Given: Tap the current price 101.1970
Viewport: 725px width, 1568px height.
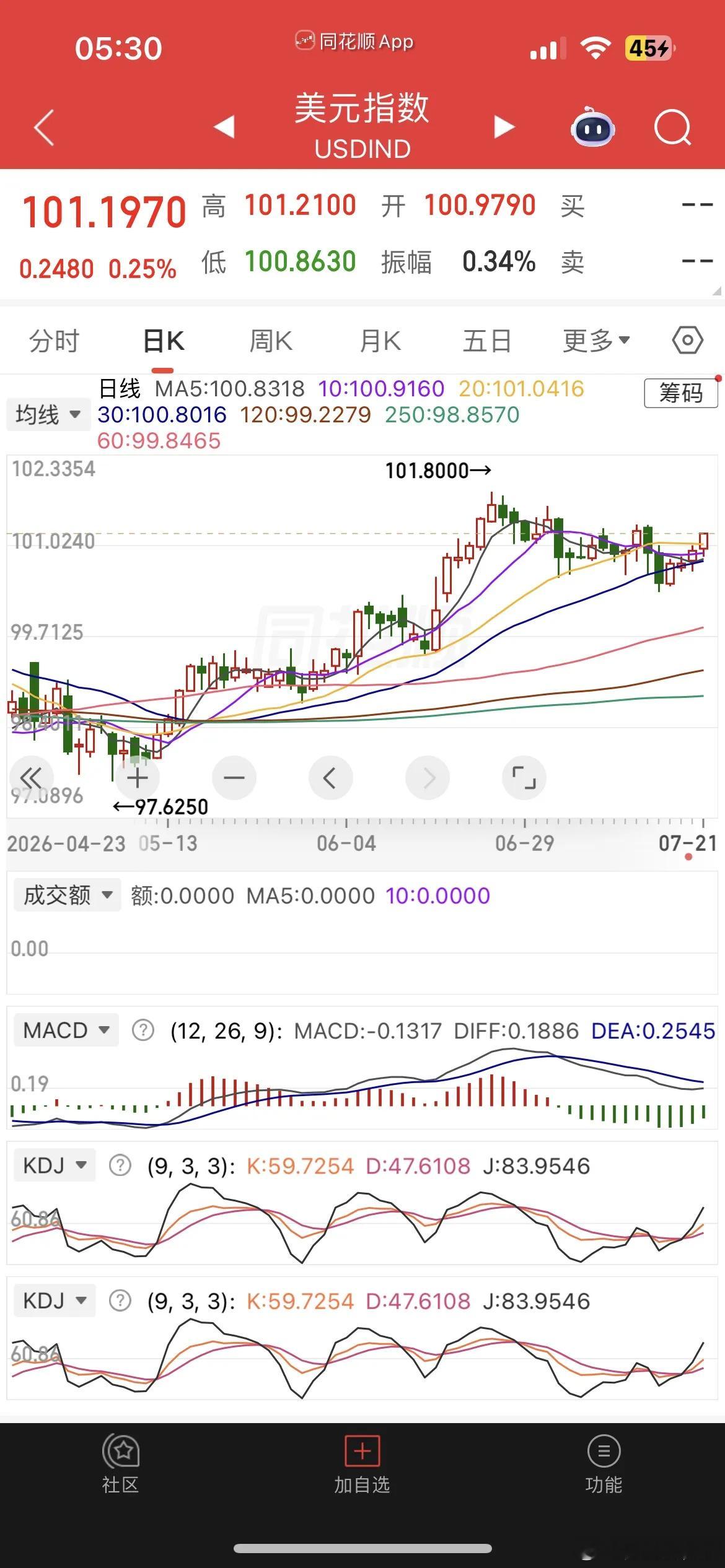Looking at the screenshot, I should pos(104,212).
